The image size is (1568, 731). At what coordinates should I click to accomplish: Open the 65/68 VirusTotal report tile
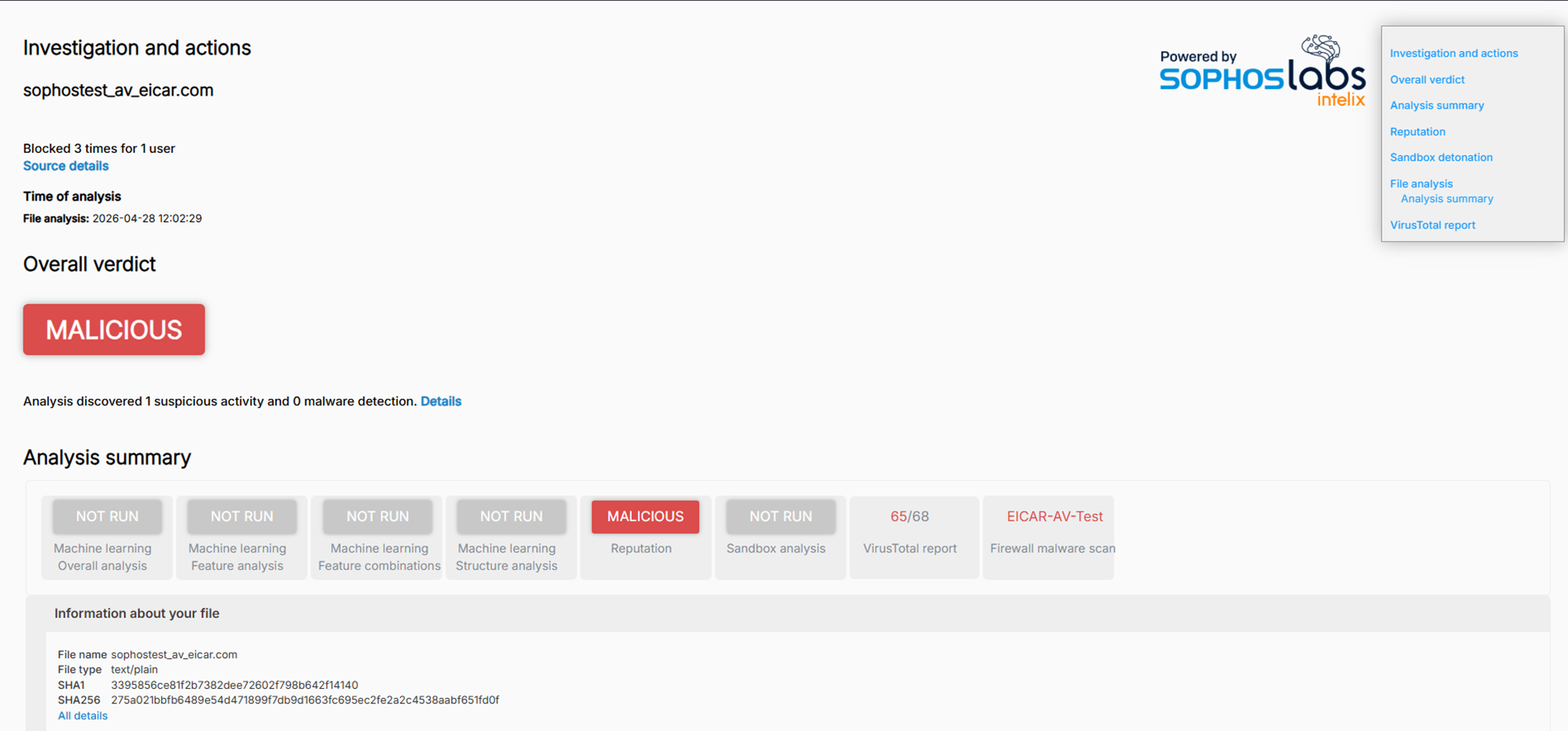click(x=914, y=538)
